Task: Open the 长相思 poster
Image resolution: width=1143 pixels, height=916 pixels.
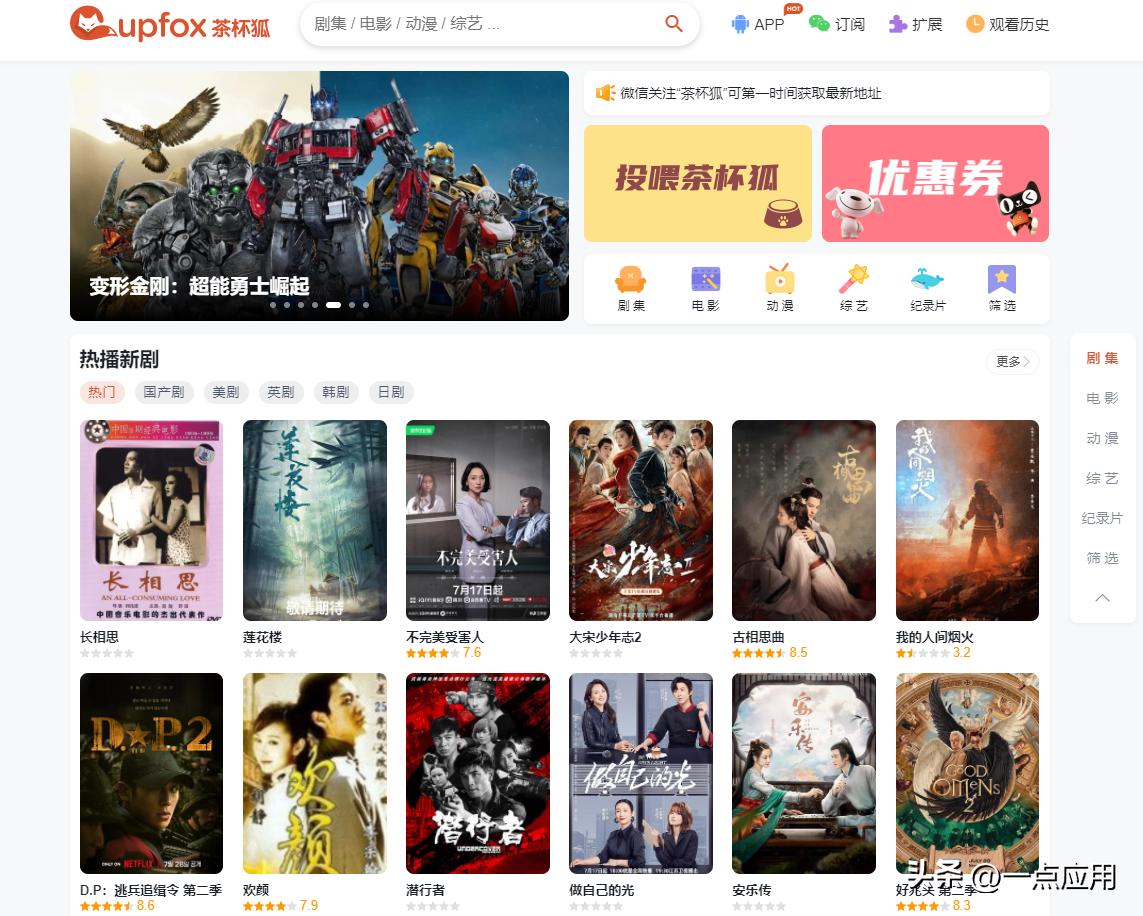Action: click(152, 520)
